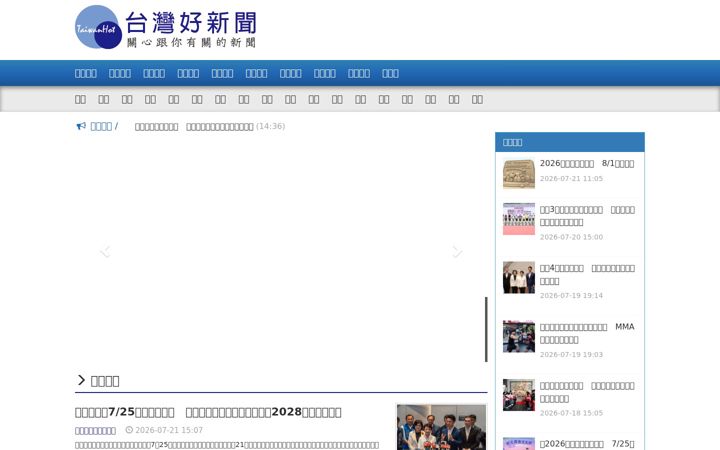Click the date text 2026-07-20 15:00
720x450 pixels.
pos(571,237)
